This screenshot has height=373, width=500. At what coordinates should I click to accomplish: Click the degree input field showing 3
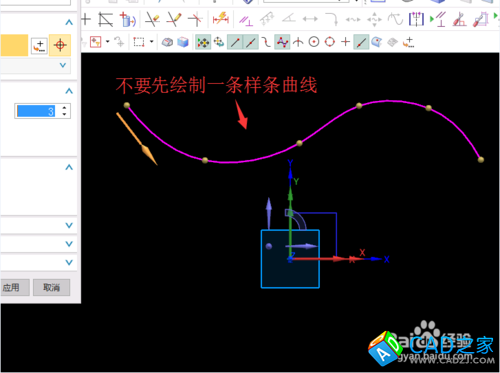(36, 111)
